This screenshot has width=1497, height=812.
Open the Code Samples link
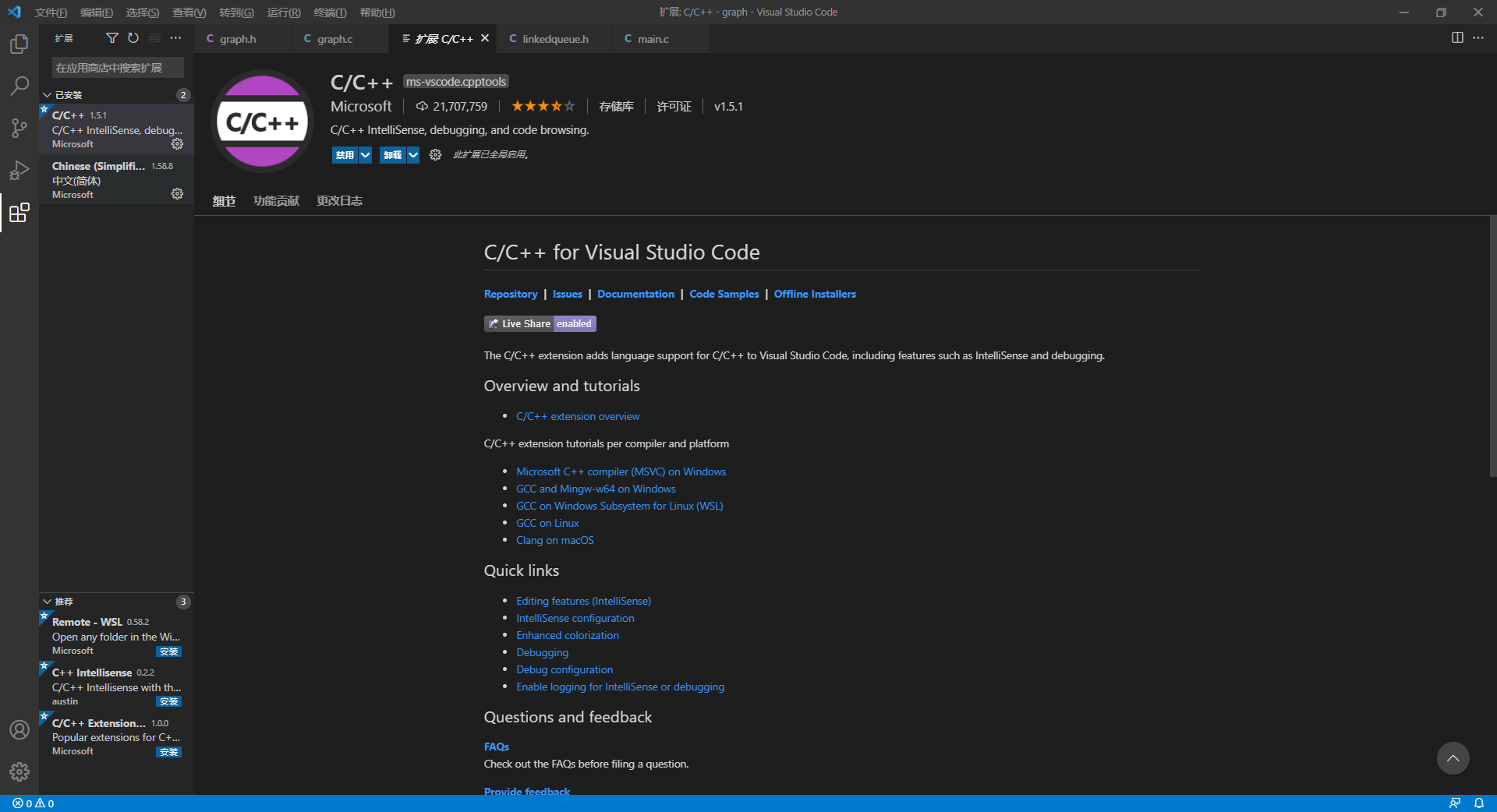point(724,294)
